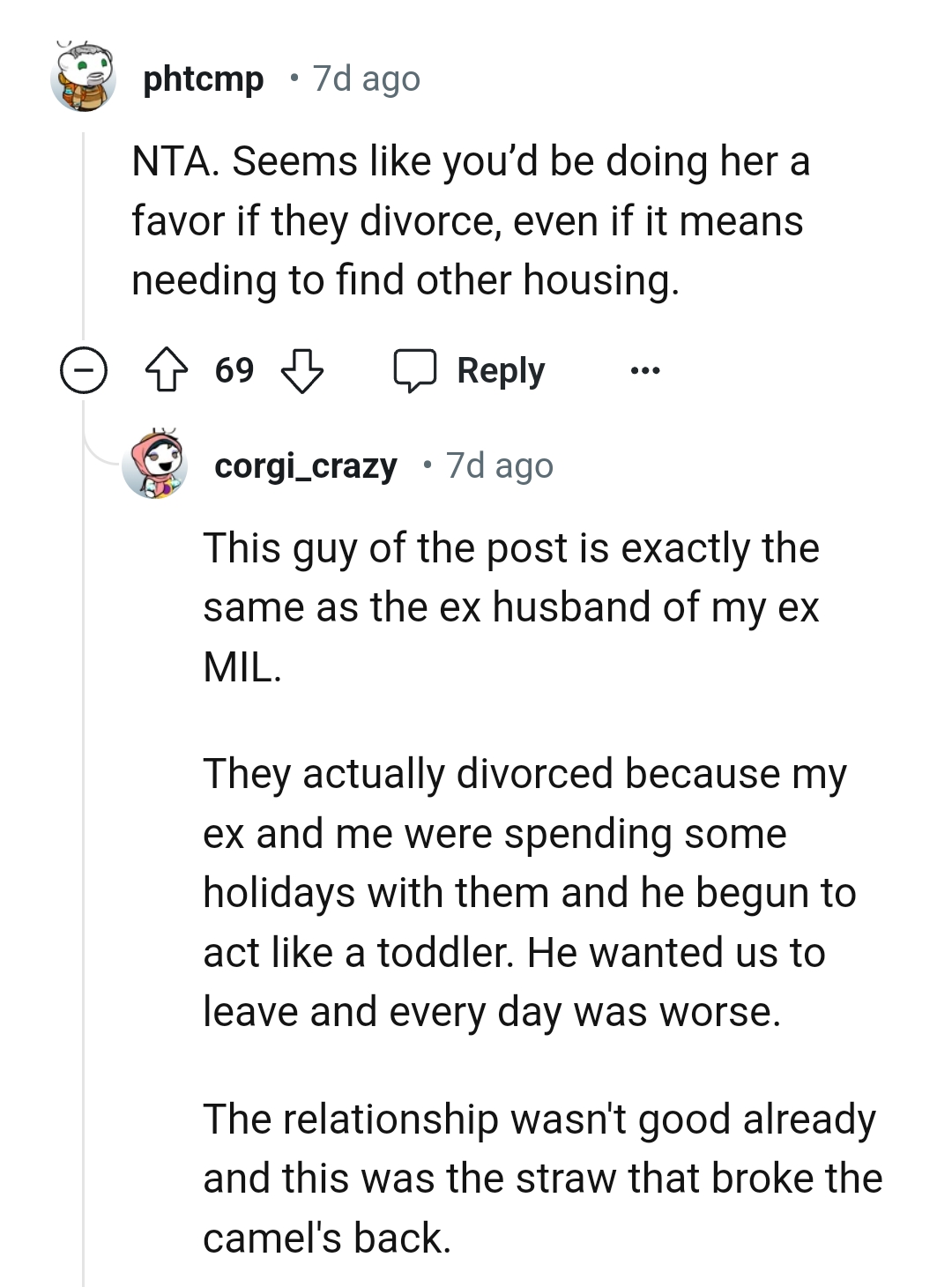Screen dimensions: 952x1287
Task: Click the Reply button label
Action: pyautogui.click(x=501, y=371)
